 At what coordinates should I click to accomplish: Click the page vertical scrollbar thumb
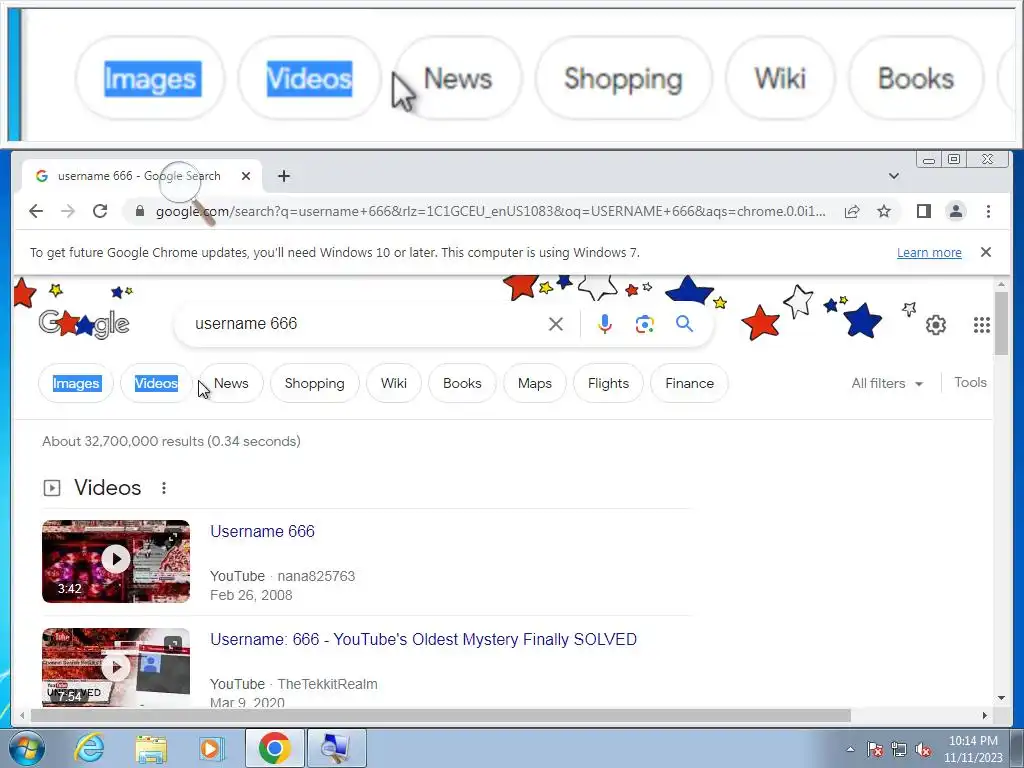pyautogui.click(x=1001, y=323)
